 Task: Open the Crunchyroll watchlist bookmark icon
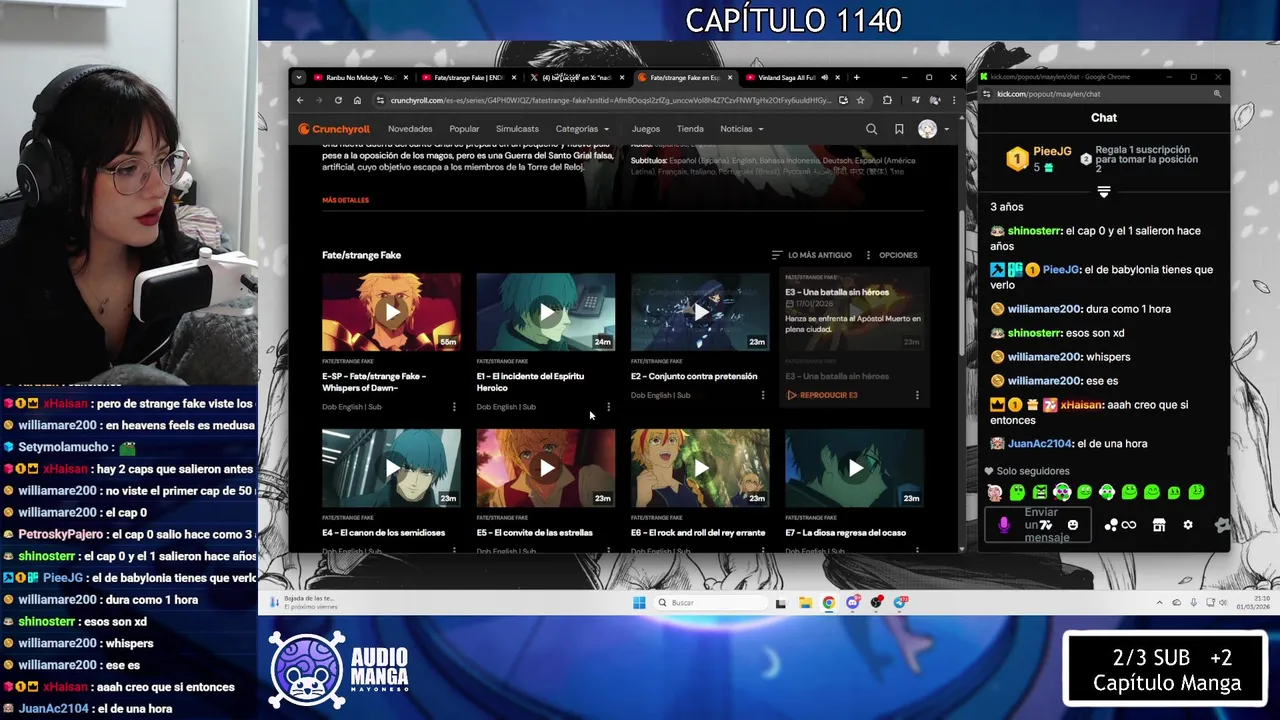coord(899,129)
